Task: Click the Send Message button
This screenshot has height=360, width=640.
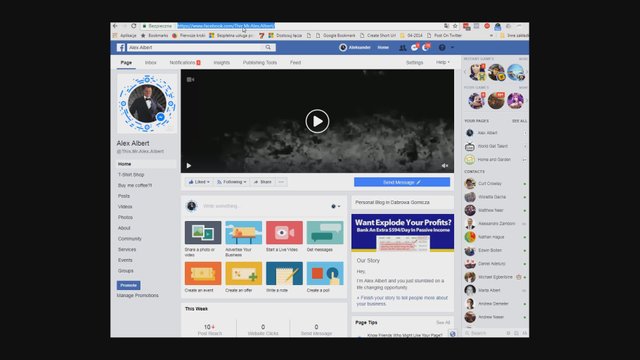Action: 402,182
